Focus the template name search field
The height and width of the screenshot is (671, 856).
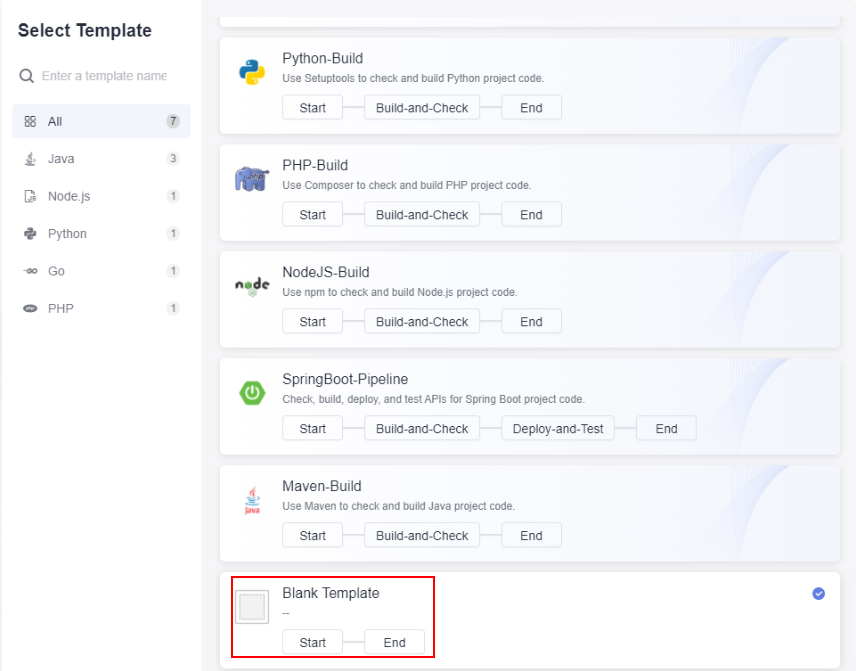tap(105, 76)
